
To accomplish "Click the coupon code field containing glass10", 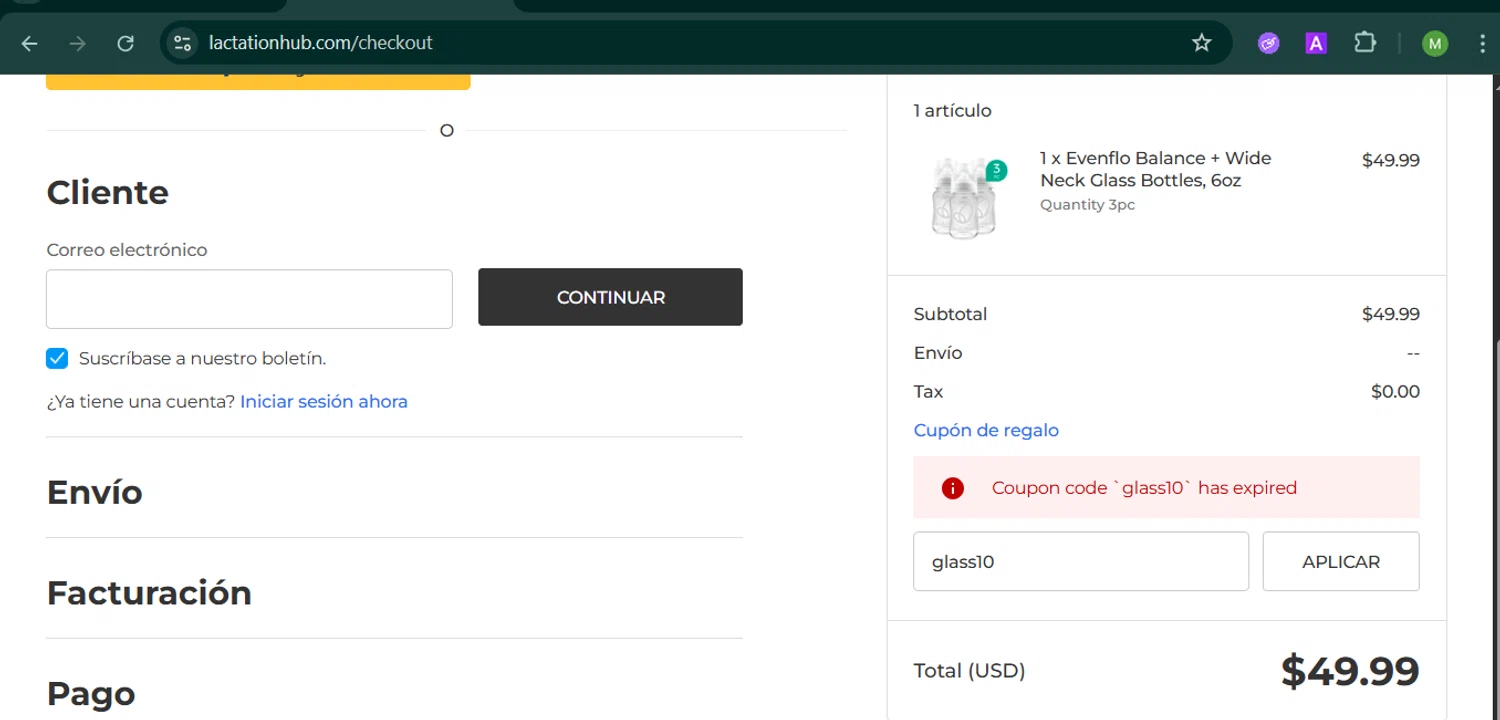I will click(1081, 561).
